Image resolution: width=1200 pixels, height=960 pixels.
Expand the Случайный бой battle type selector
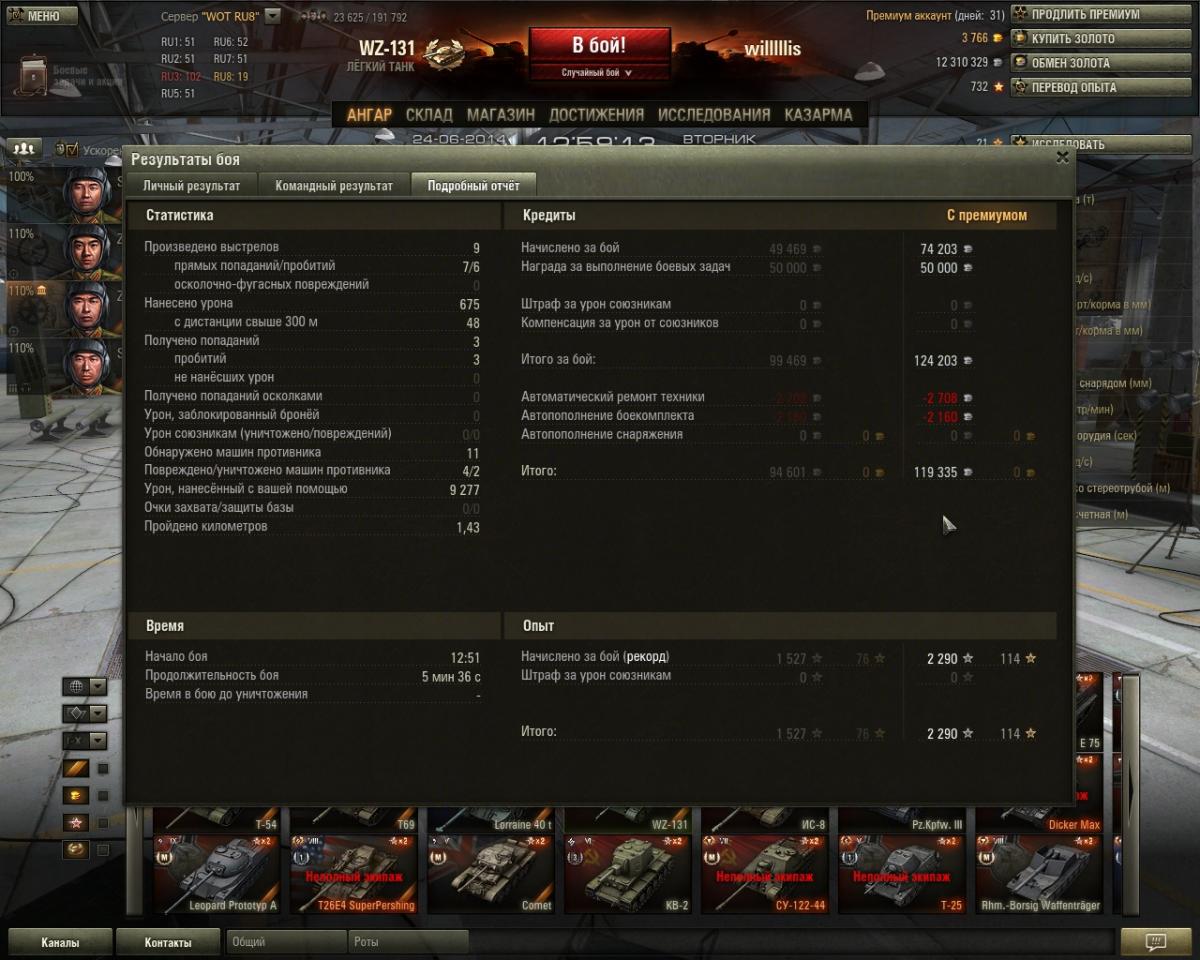pos(598,73)
